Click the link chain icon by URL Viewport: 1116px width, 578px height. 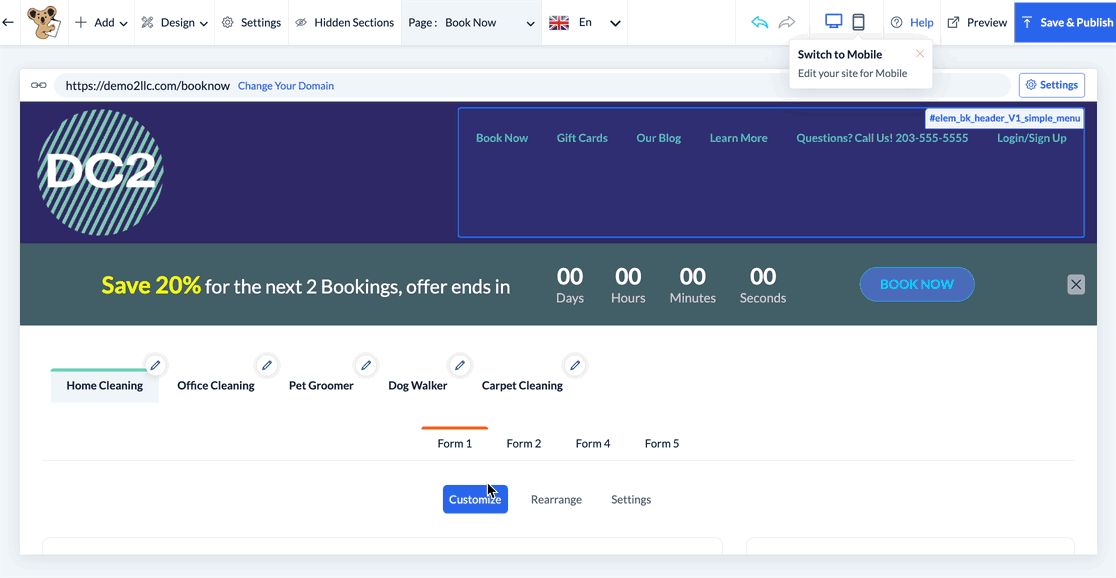tap(38, 85)
